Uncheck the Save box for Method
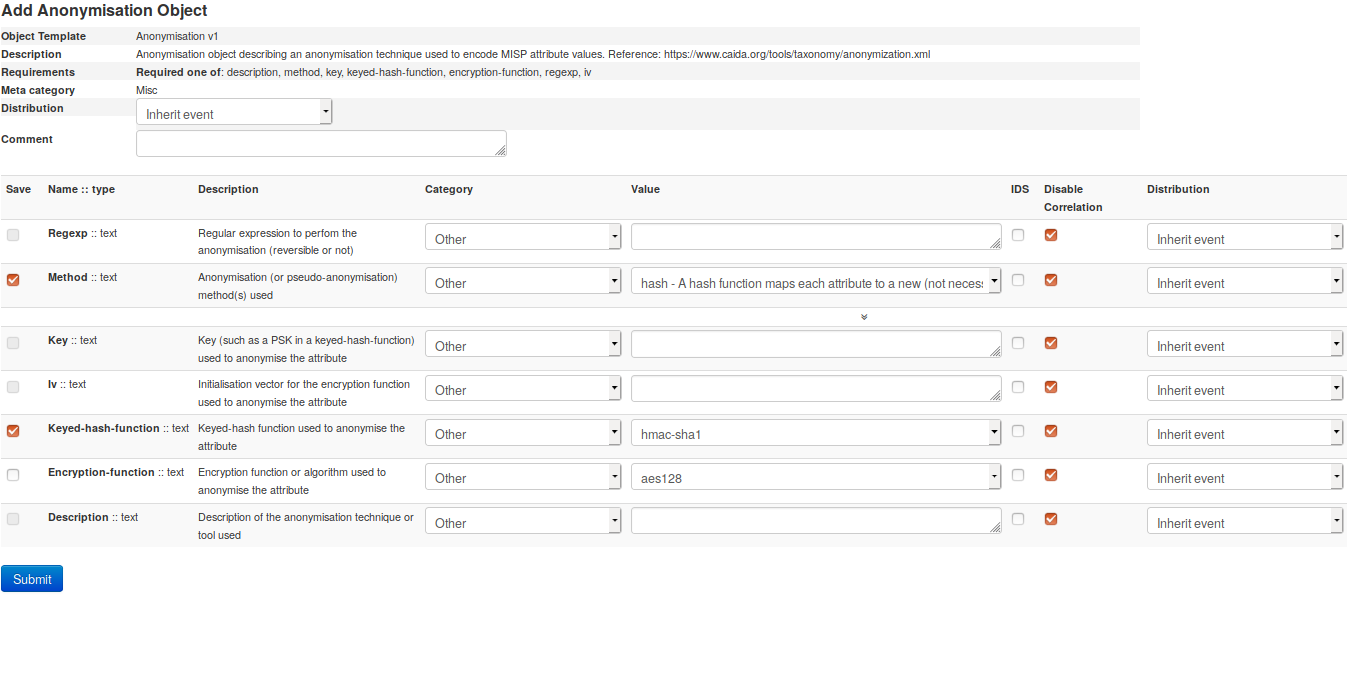 13,280
